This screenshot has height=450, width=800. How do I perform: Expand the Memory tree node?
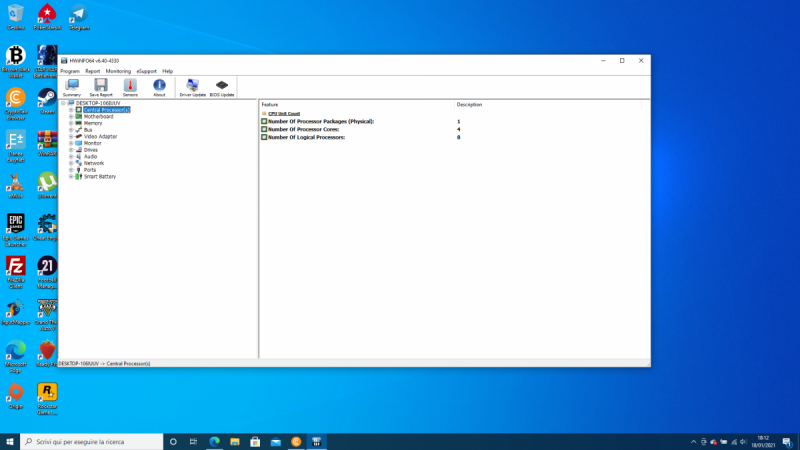(x=71, y=123)
